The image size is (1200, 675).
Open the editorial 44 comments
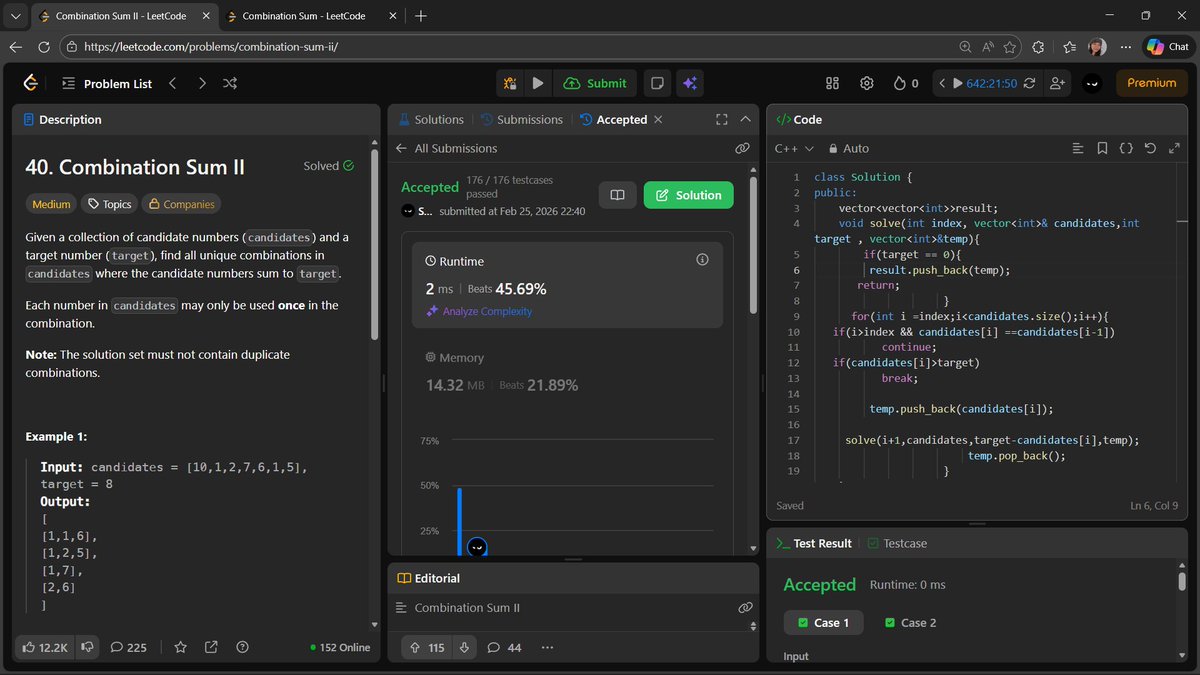(x=504, y=647)
